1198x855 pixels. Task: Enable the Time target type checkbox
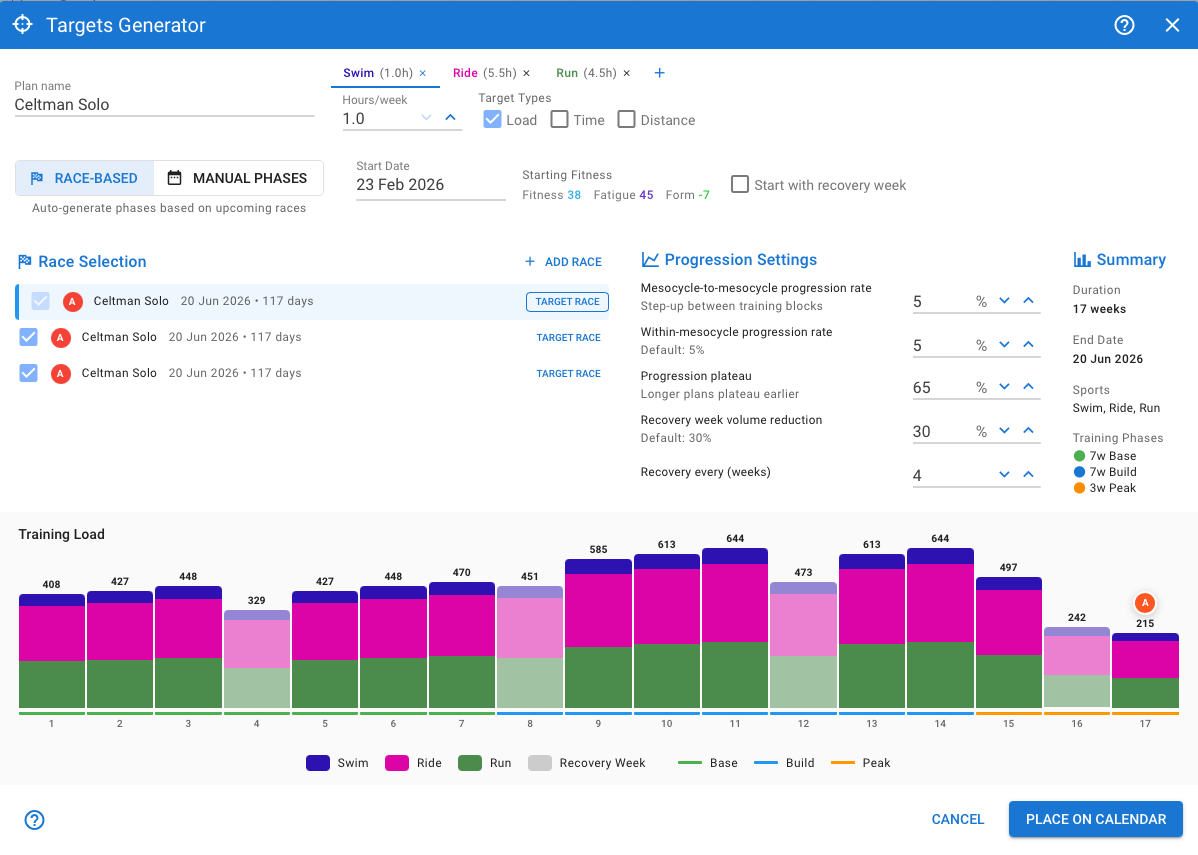(x=560, y=120)
